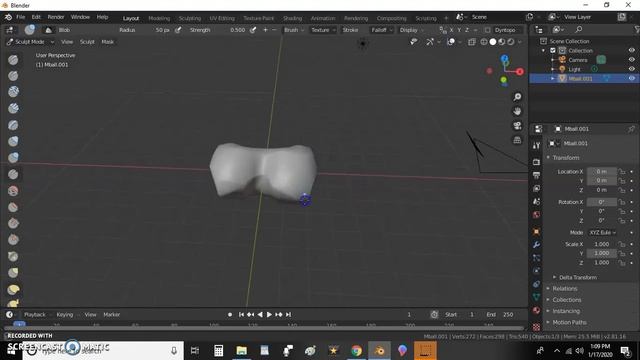Select the Layer brush tool
640x360 pixels.
pos(13,125)
